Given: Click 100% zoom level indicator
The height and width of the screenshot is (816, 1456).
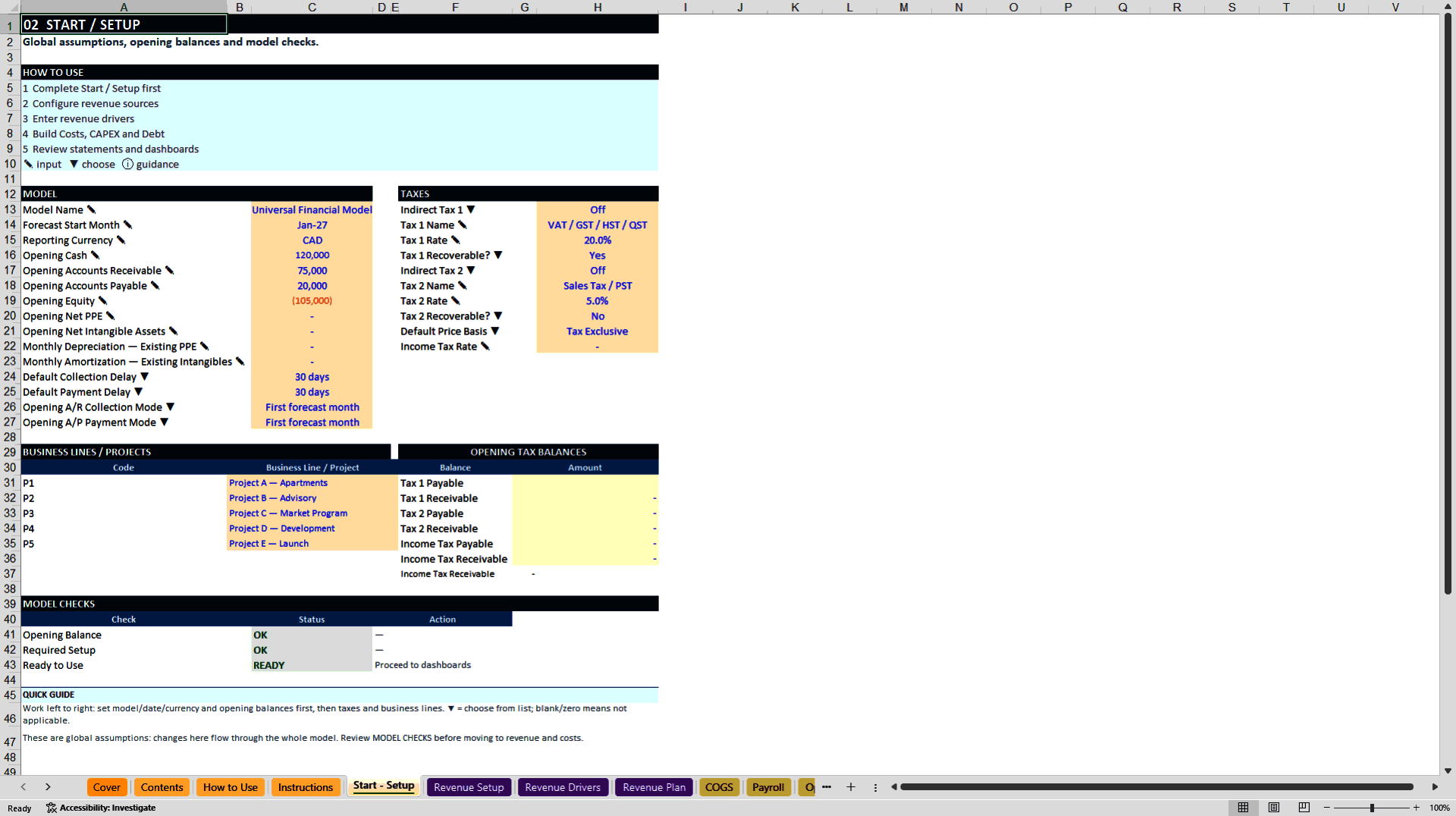Looking at the screenshot, I should click(1439, 808).
